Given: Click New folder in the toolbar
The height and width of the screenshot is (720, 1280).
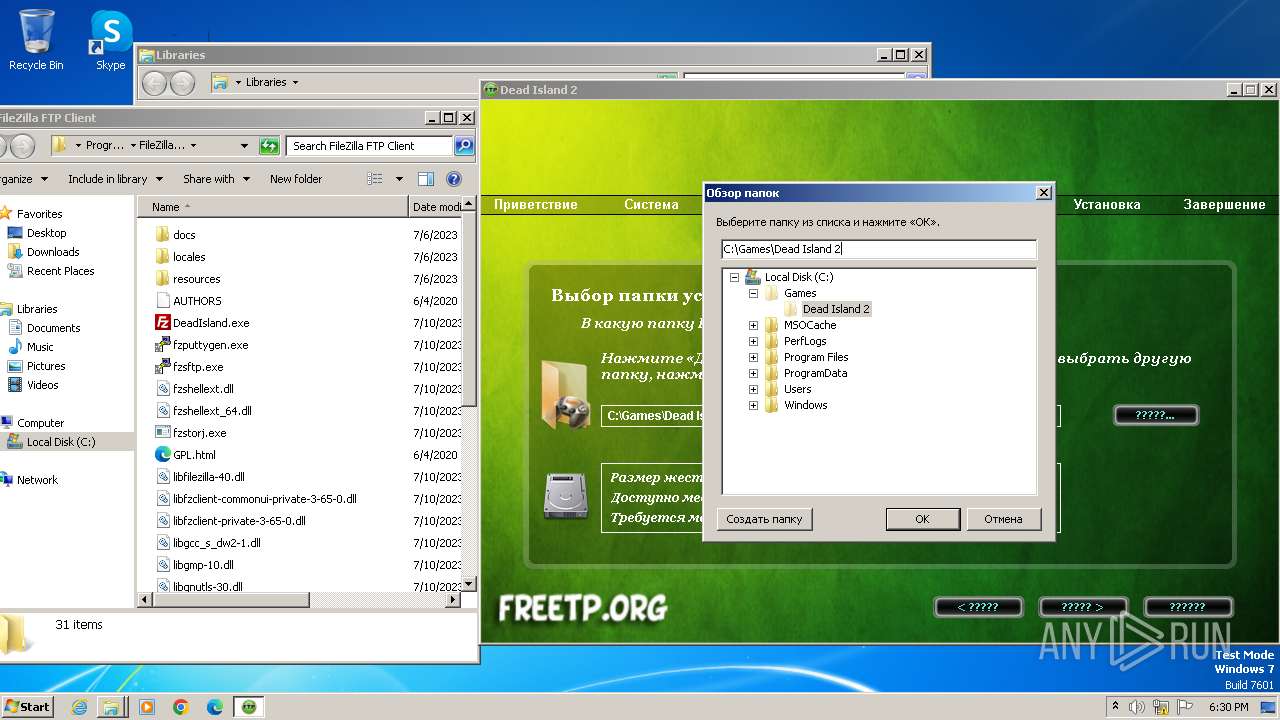Looking at the screenshot, I should pyautogui.click(x=296, y=179).
